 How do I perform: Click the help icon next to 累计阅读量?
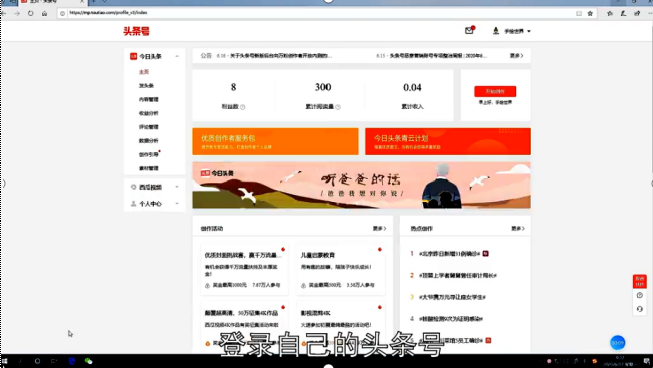click(x=338, y=107)
